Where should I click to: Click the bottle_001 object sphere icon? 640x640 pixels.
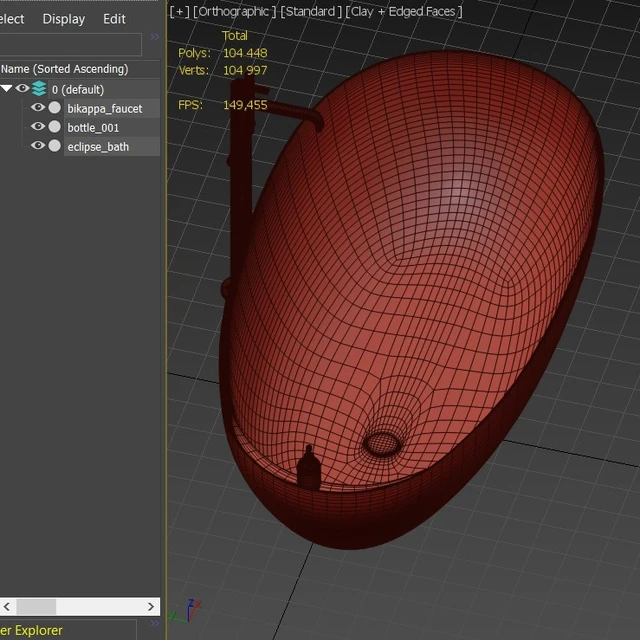(x=54, y=127)
